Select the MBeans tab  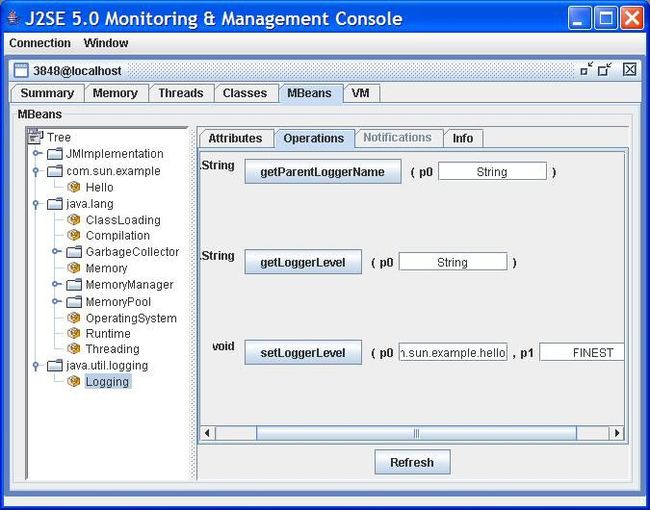pyautogui.click(x=309, y=93)
